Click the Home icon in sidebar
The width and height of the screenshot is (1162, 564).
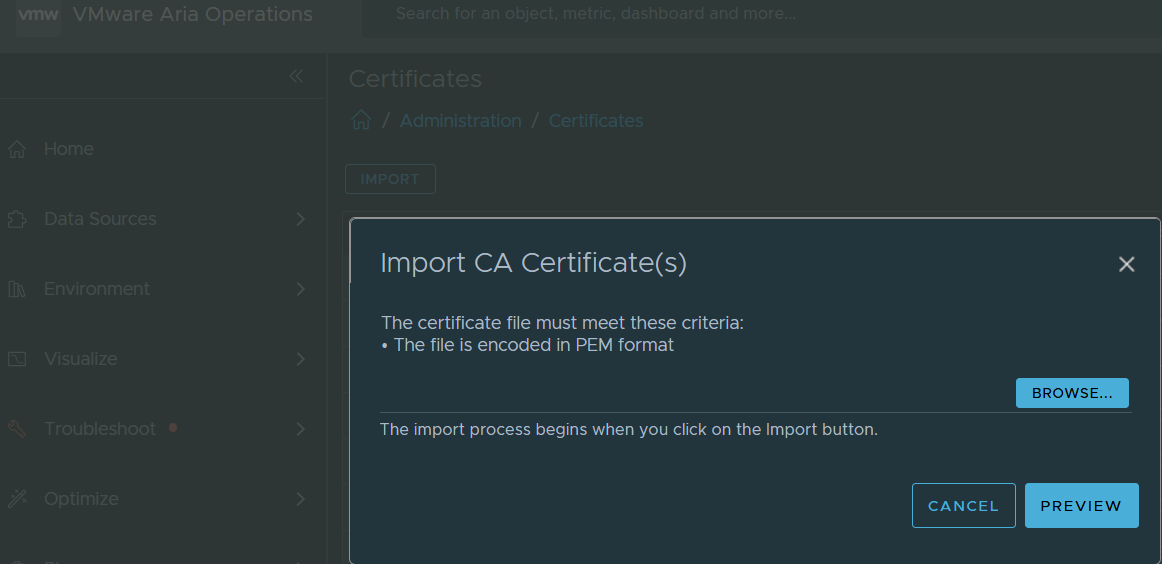click(16, 149)
